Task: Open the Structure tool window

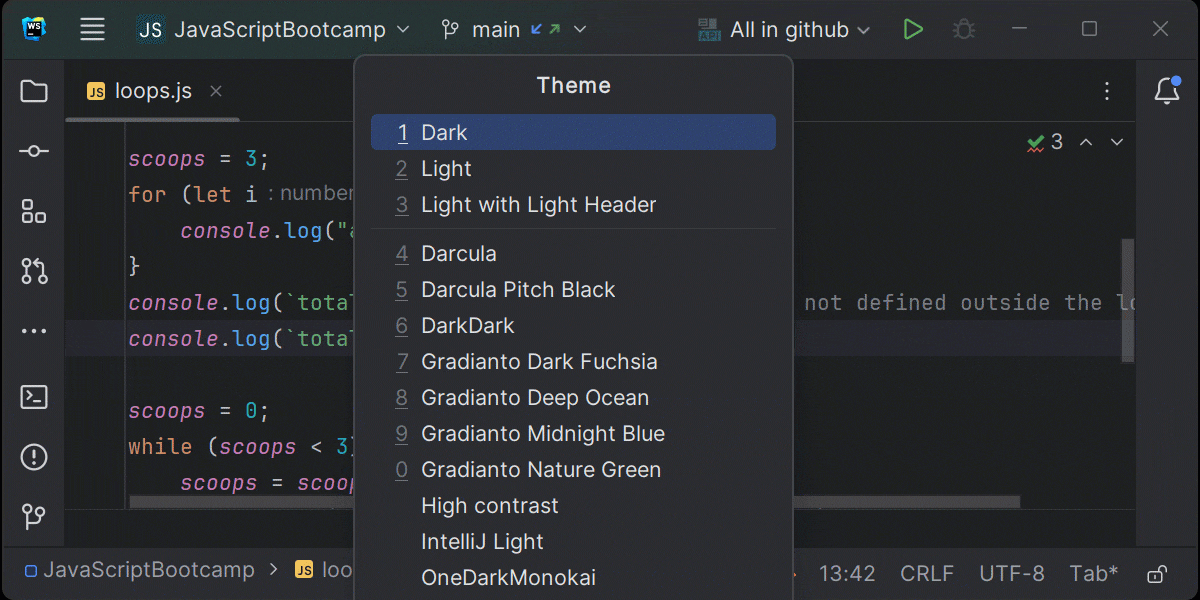Action: (x=33, y=211)
